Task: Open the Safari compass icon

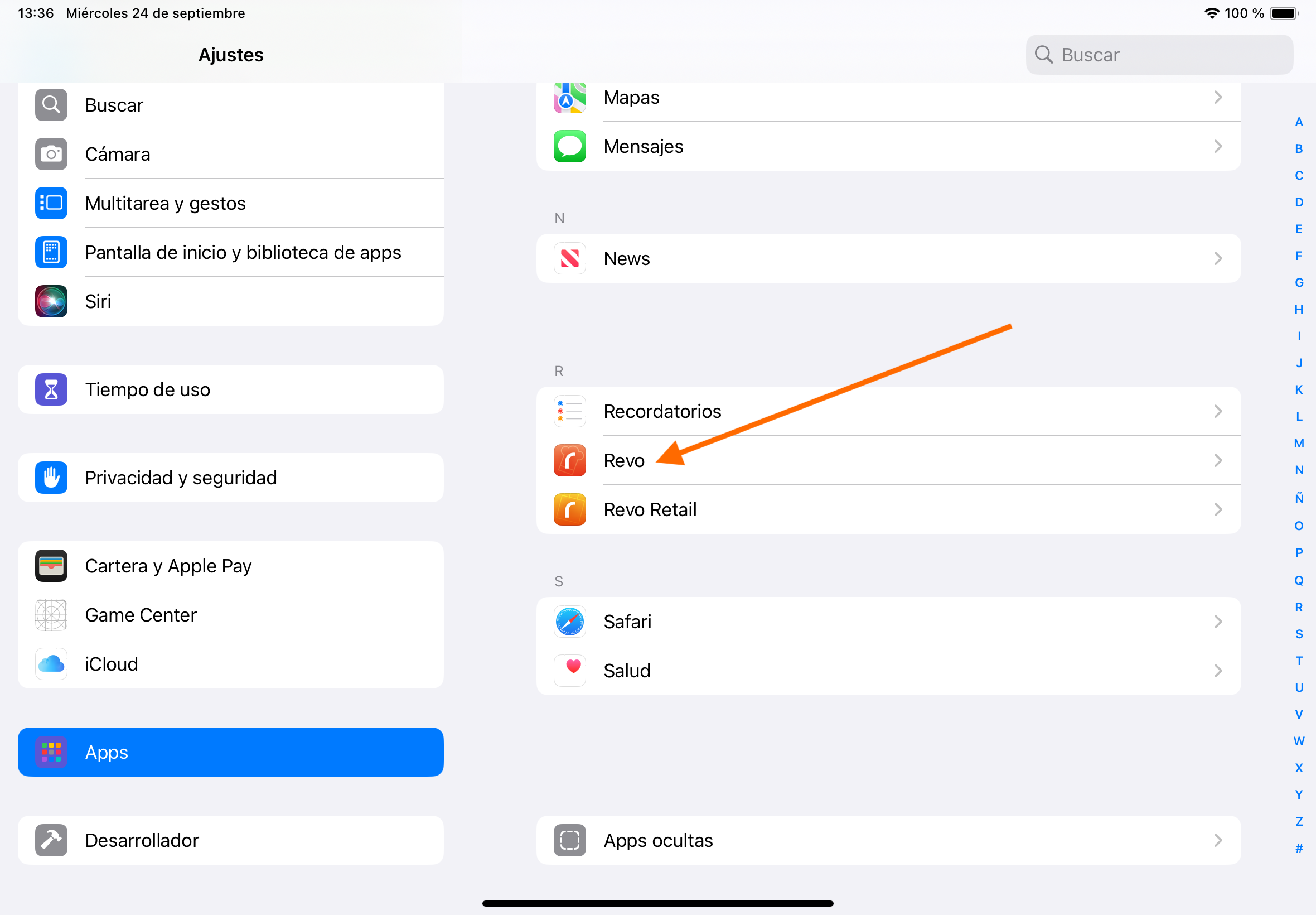Action: tap(569, 622)
